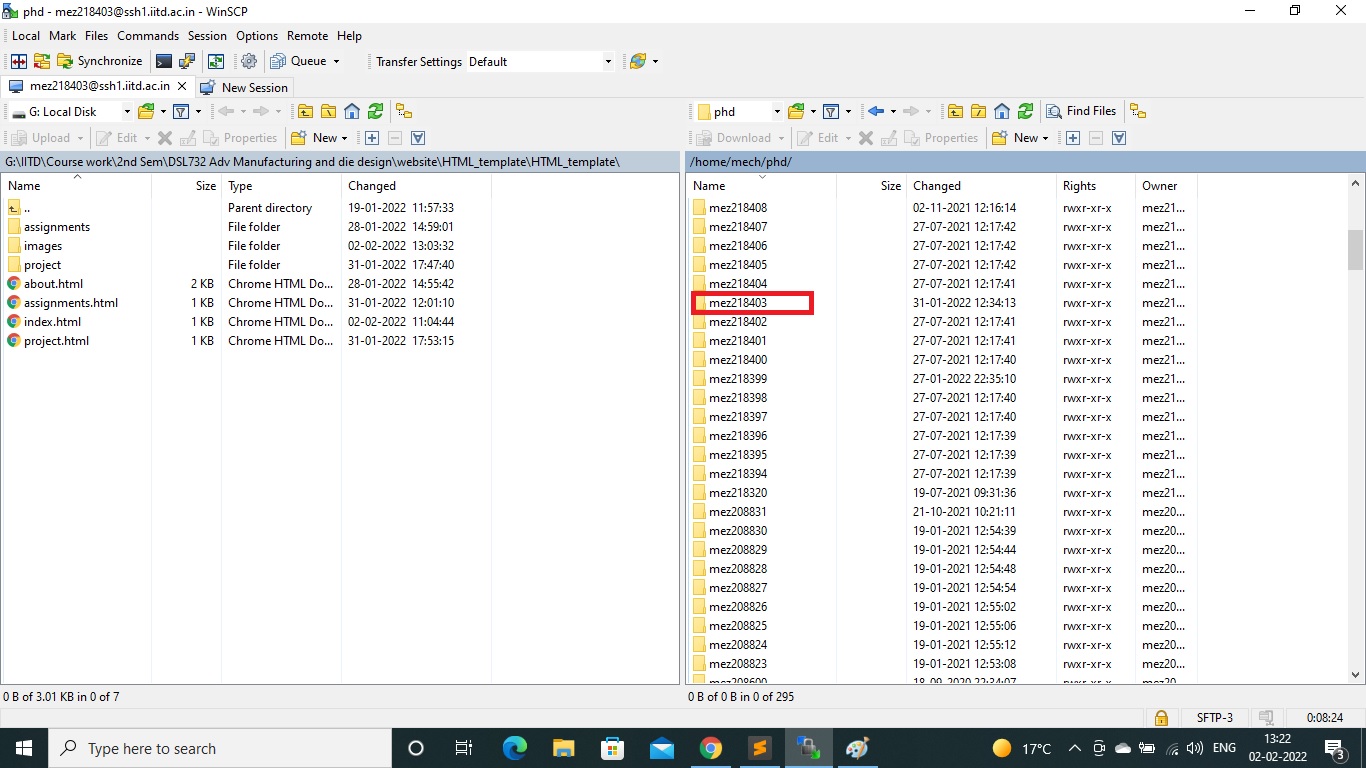This screenshot has height=768, width=1366.
Task: Open Google Chrome from the taskbar
Action: [x=711, y=748]
